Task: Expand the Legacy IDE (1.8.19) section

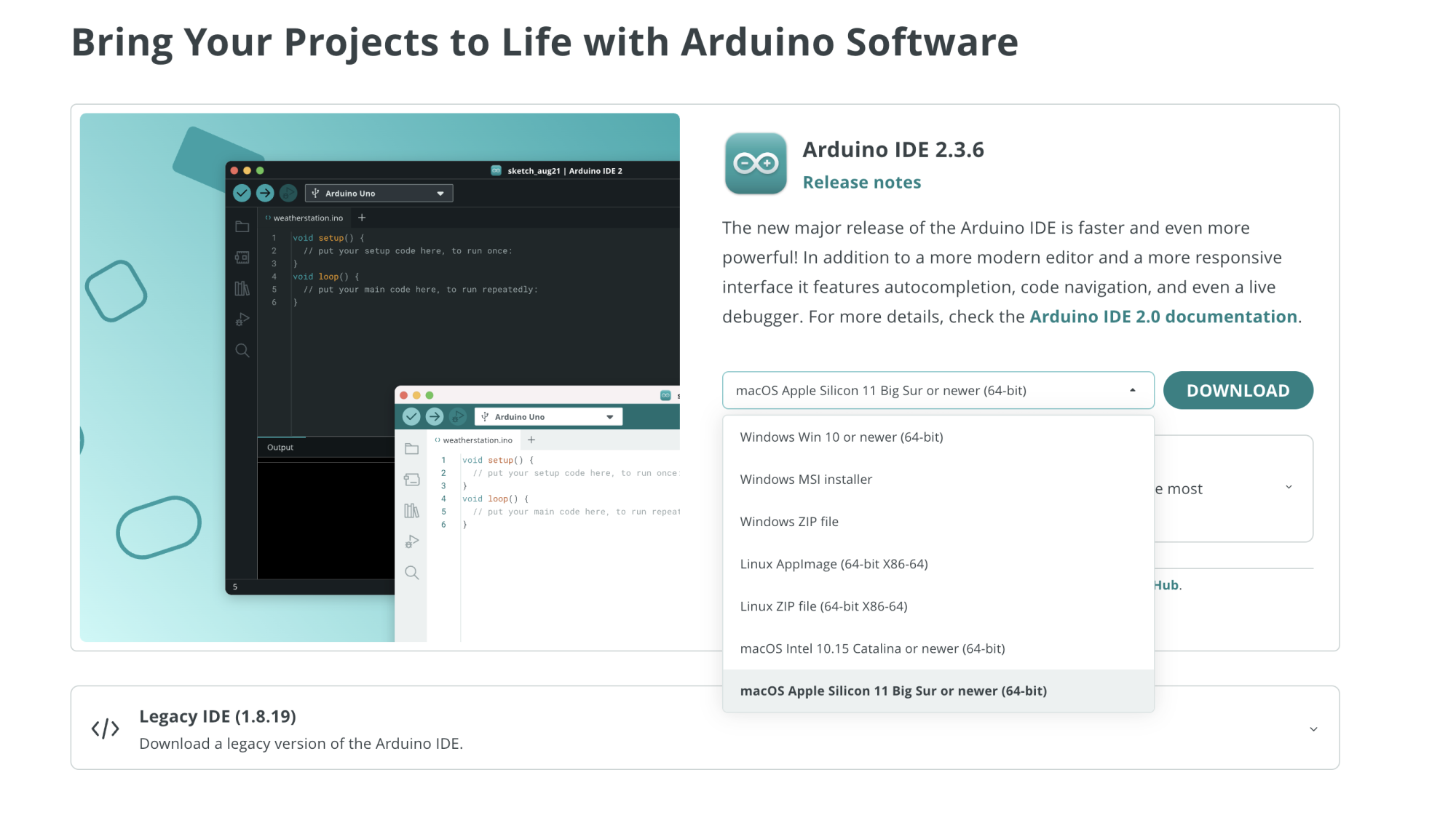Action: (1313, 729)
